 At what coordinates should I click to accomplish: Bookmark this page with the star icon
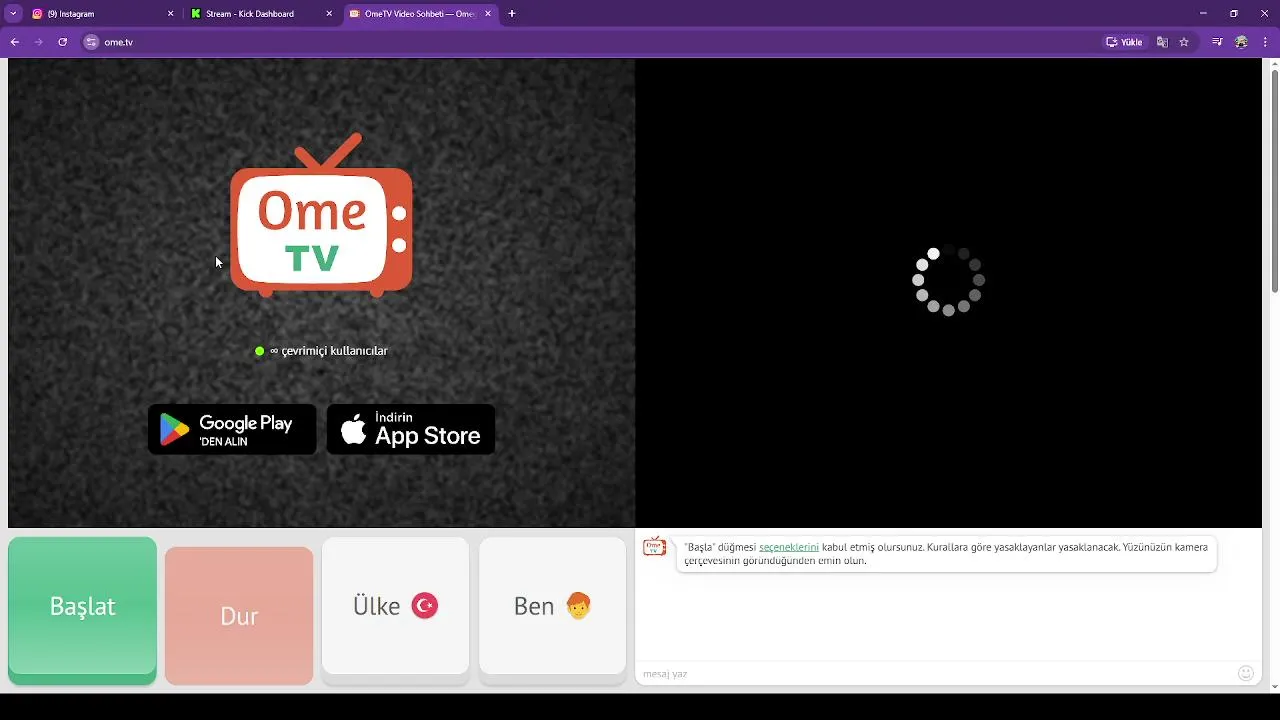pos(1184,42)
